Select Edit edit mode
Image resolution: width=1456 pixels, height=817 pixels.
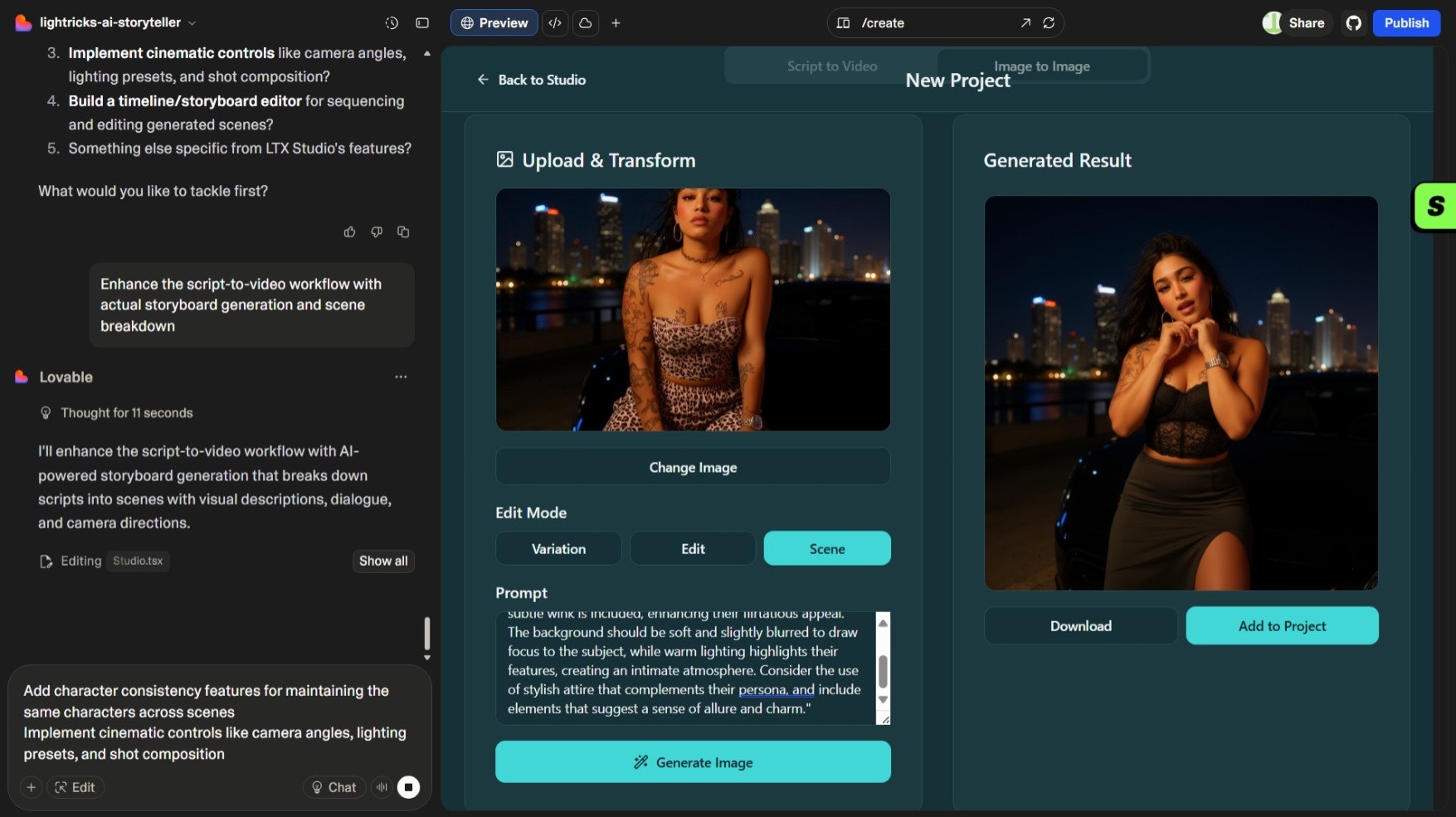[x=693, y=548]
